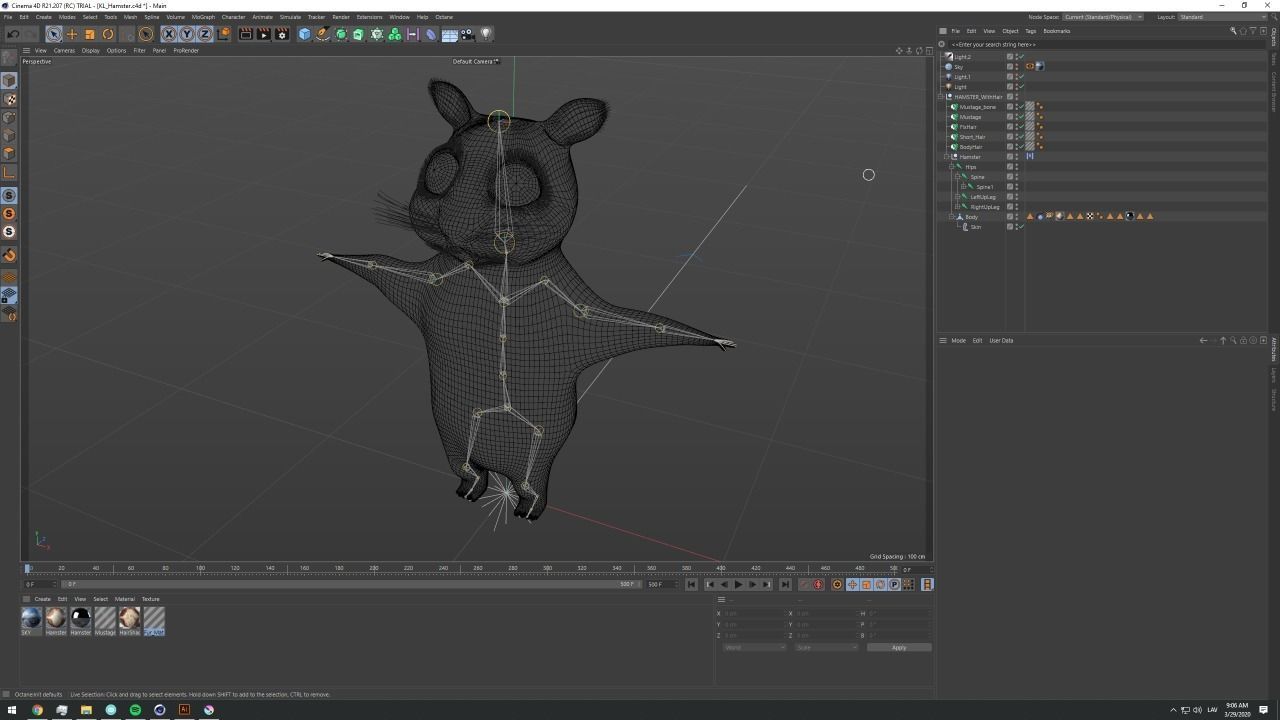Toggle Z-axis lock
Image resolution: width=1280 pixels, height=720 pixels.
pyautogui.click(x=204, y=34)
